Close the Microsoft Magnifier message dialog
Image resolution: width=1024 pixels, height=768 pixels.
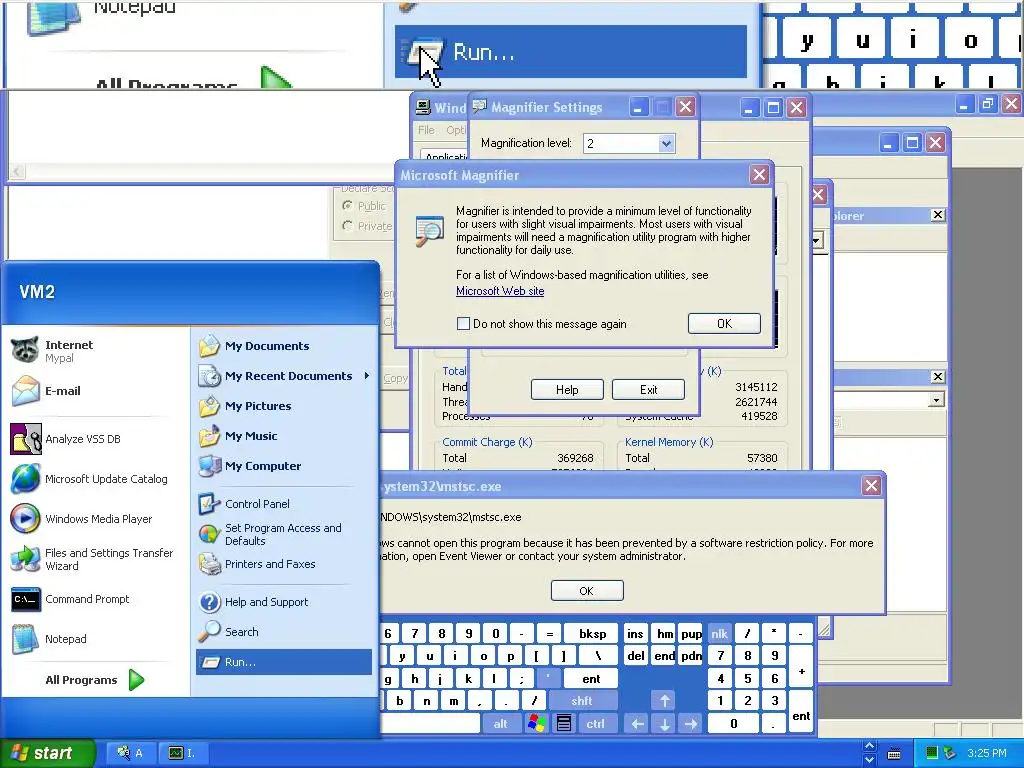pyautogui.click(x=759, y=175)
